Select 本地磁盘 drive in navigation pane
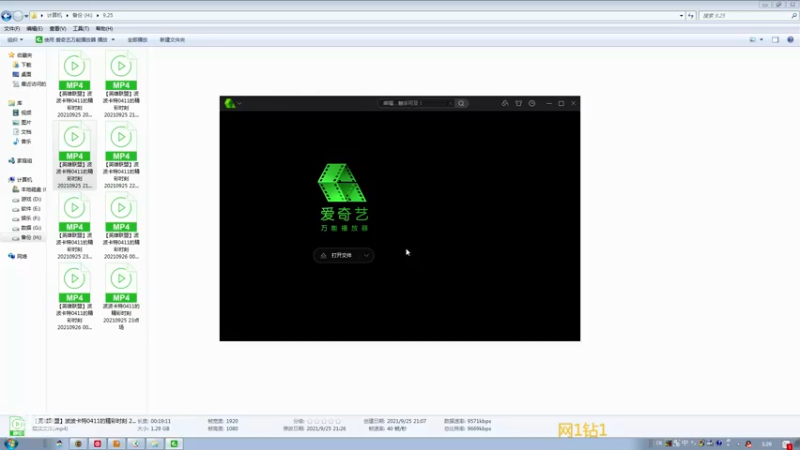Image resolution: width=800 pixels, height=450 pixels. click(29, 189)
